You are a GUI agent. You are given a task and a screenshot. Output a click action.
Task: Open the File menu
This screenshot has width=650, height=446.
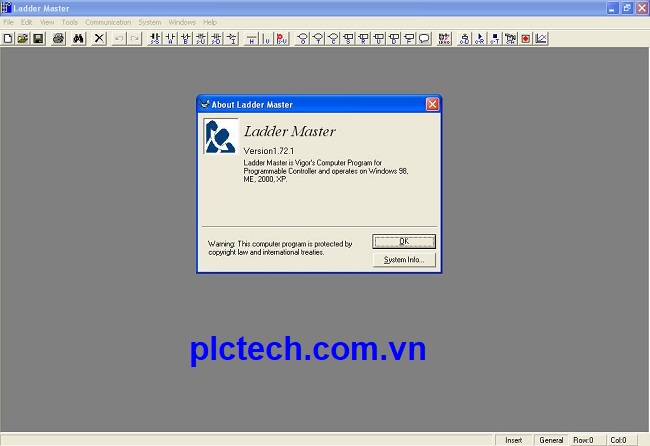pyautogui.click(x=8, y=22)
